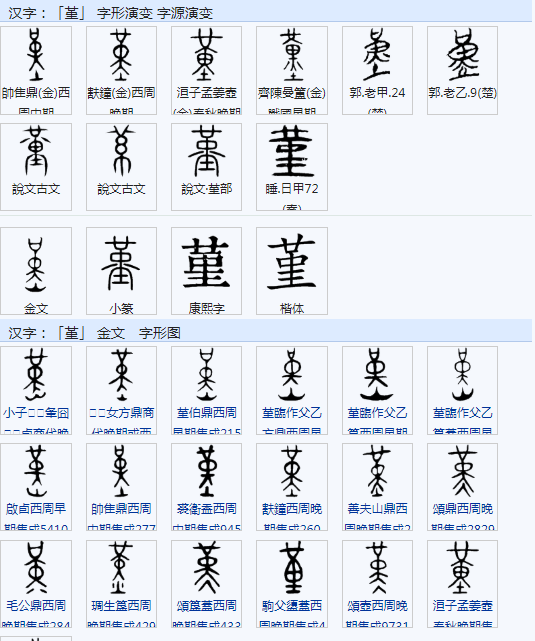Viewport: 535px width, 641px height.
Task: Follow the 堇伯鼎西周 link
Action: tap(206, 412)
